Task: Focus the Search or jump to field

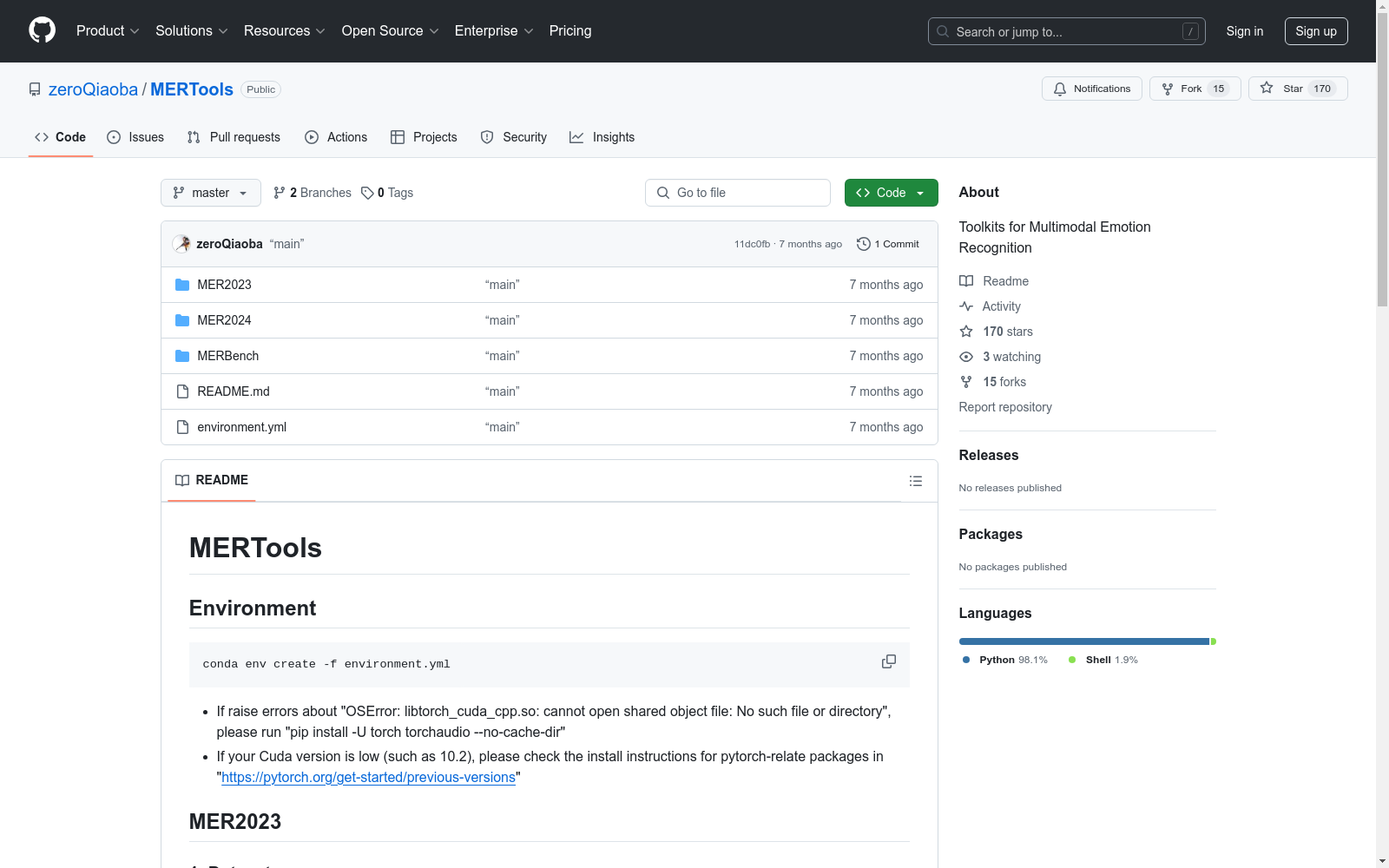Action: pyautogui.click(x=1067, y=31)
